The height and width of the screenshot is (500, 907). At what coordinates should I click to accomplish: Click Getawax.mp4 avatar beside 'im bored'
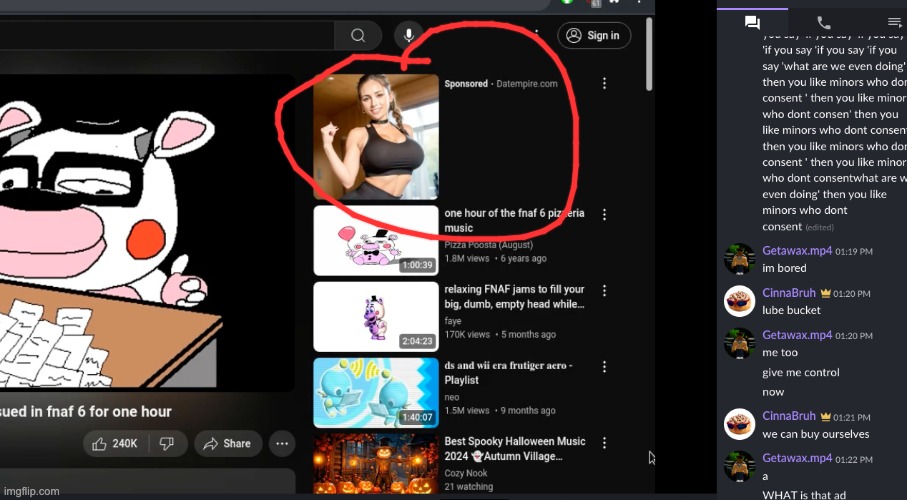coord(739,259)
